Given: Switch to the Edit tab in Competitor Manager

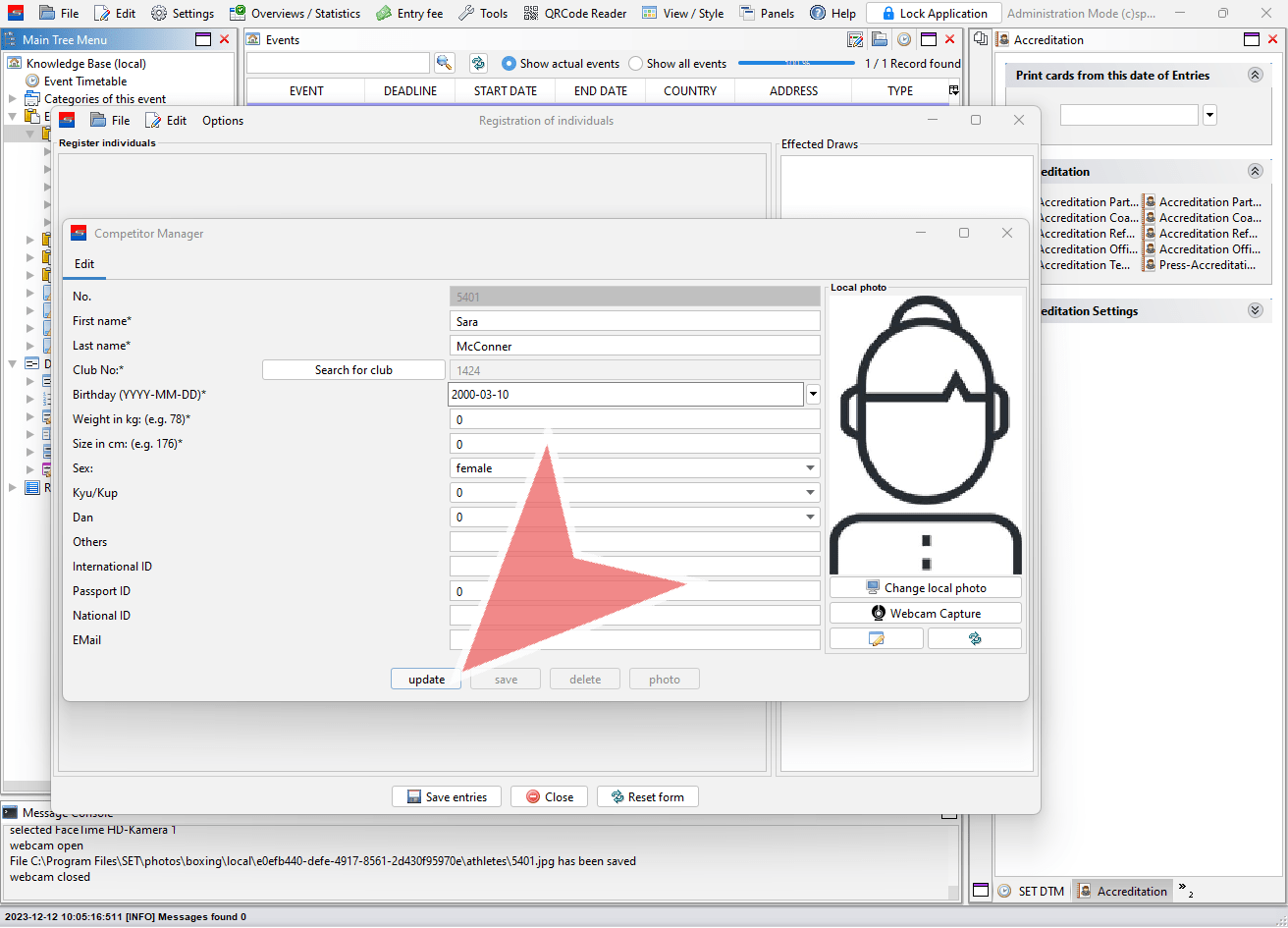Looking at the screenshot, I should coord(84,264).
